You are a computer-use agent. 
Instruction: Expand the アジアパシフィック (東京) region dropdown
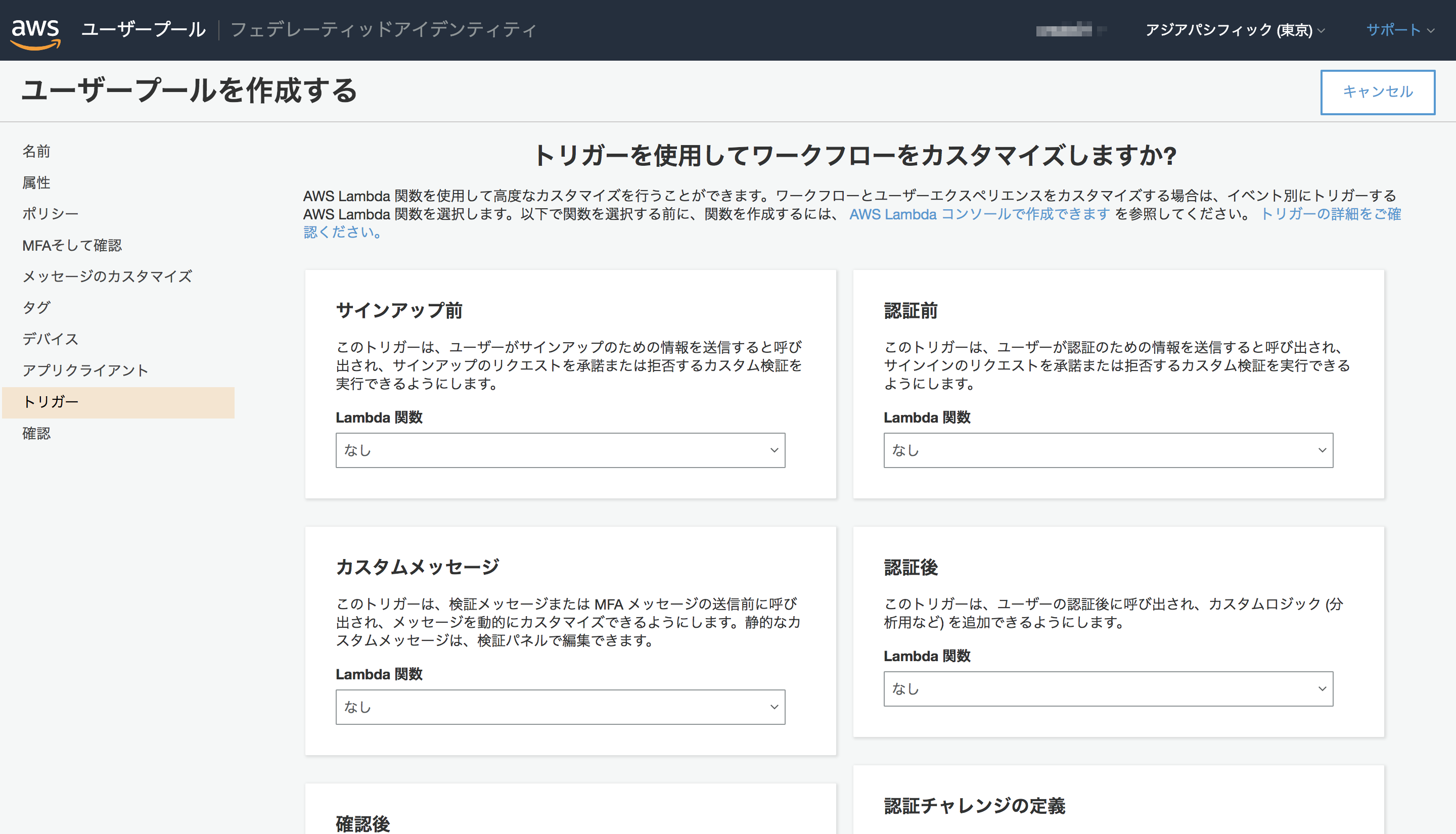coord(1235,30)
